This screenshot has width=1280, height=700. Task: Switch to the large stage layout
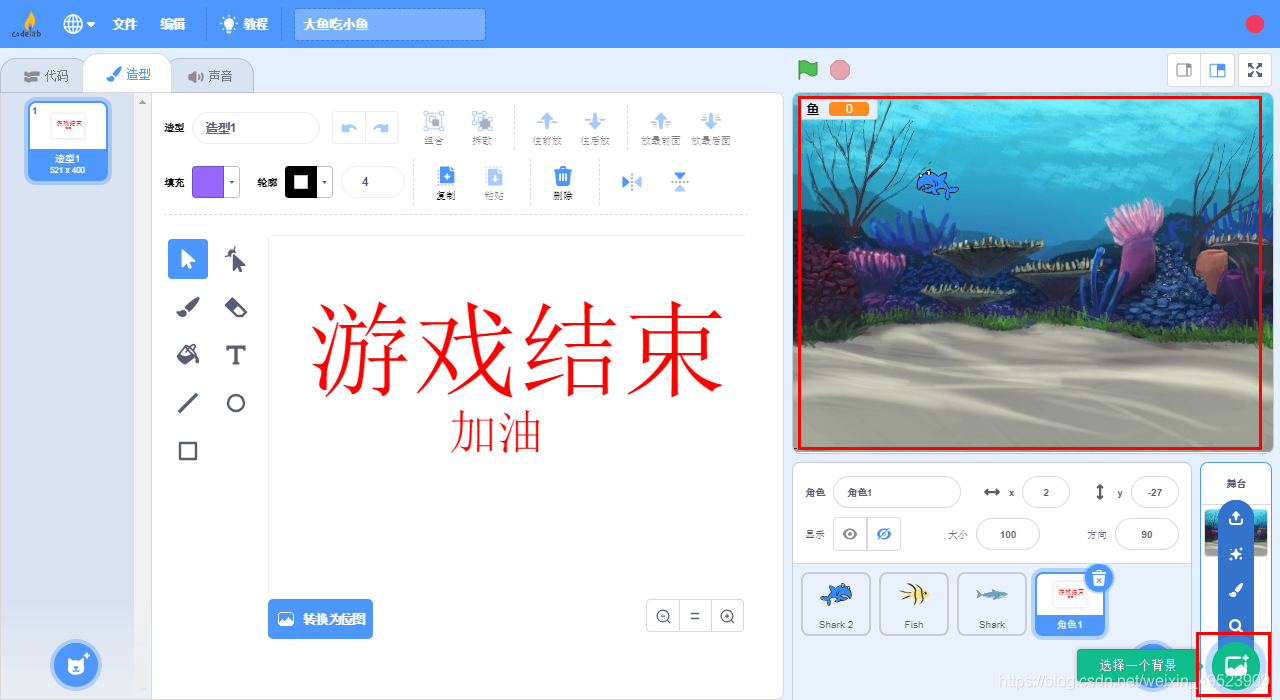[x=1217, y=70]
